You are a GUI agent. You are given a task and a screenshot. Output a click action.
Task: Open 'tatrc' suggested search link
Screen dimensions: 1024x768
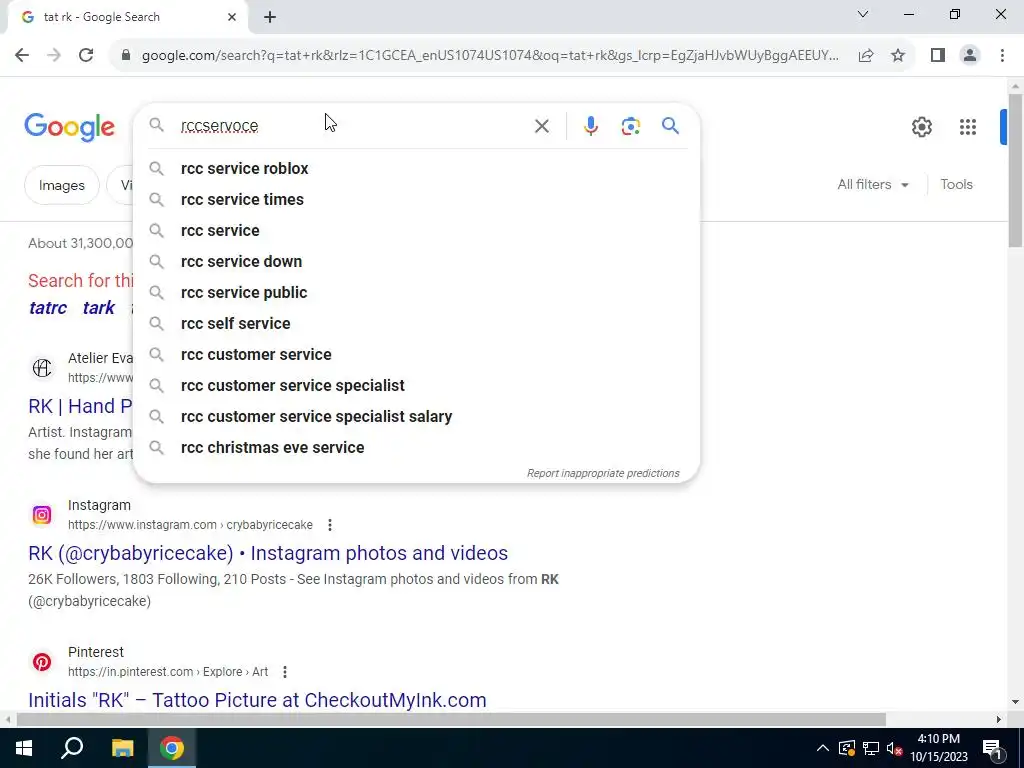click(x=48, y=308)
